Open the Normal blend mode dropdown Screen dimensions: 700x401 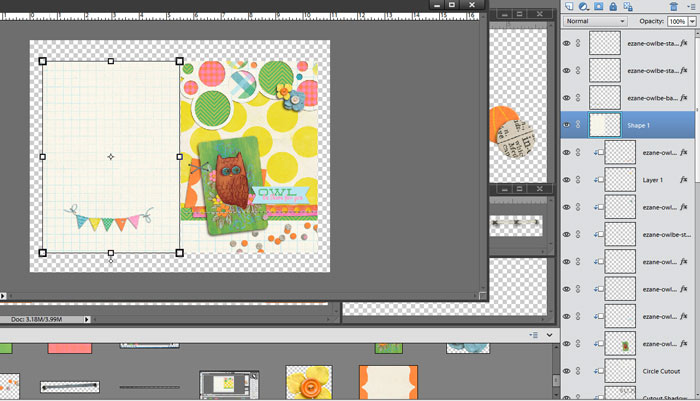(595, 21)
